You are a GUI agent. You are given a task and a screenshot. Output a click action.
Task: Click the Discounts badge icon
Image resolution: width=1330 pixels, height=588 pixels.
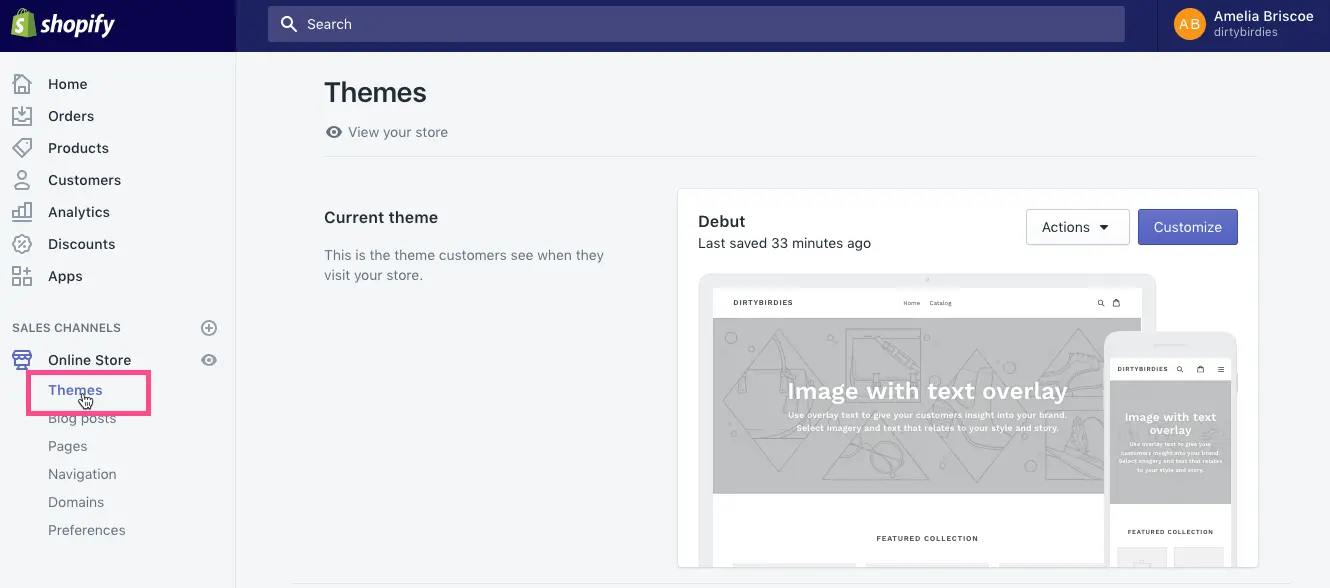point(22,244)
